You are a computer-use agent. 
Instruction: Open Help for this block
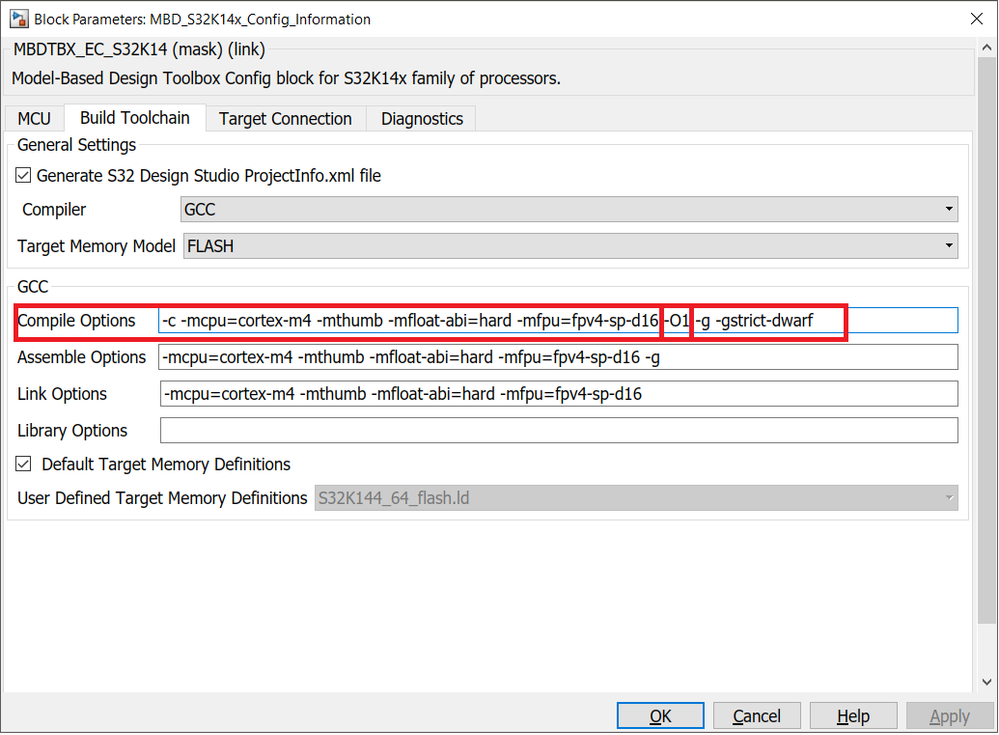(853, 716)
